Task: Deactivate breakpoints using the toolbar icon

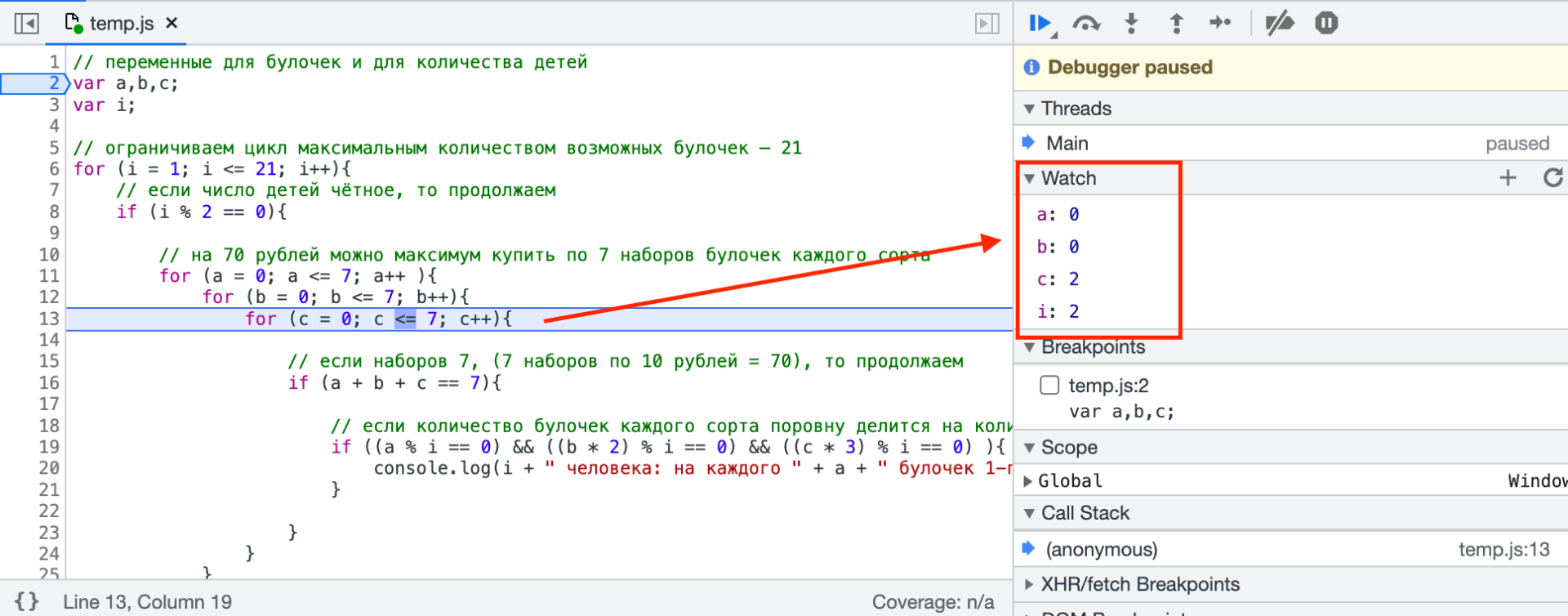Action: 1279,24
